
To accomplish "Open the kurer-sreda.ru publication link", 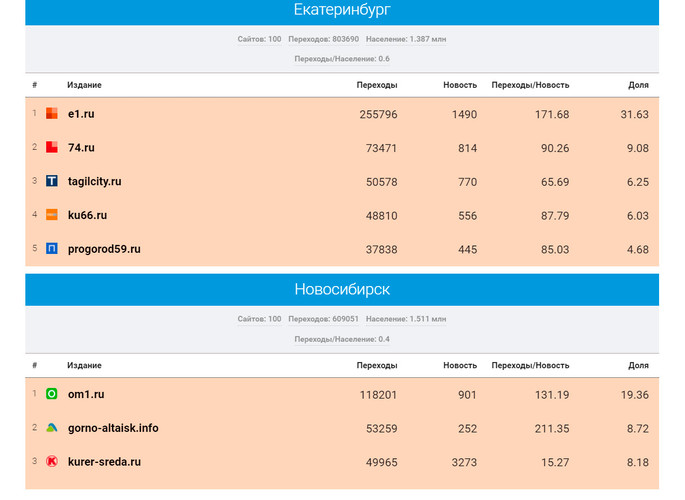I will click(104, 462).
